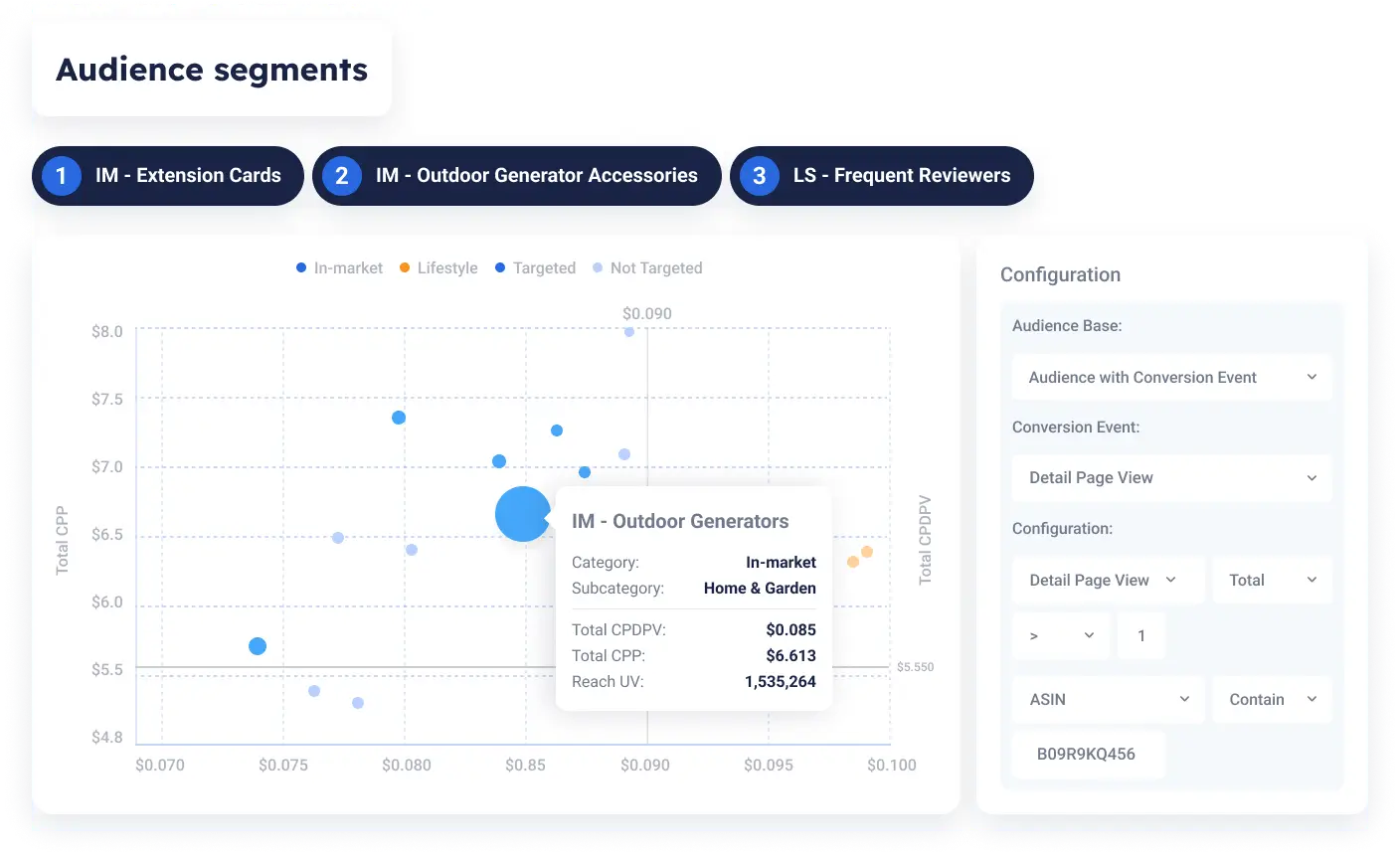Click the threshold value field showing 1
This screenshot has height=858, width=1400.
[x=1141, y=636]
